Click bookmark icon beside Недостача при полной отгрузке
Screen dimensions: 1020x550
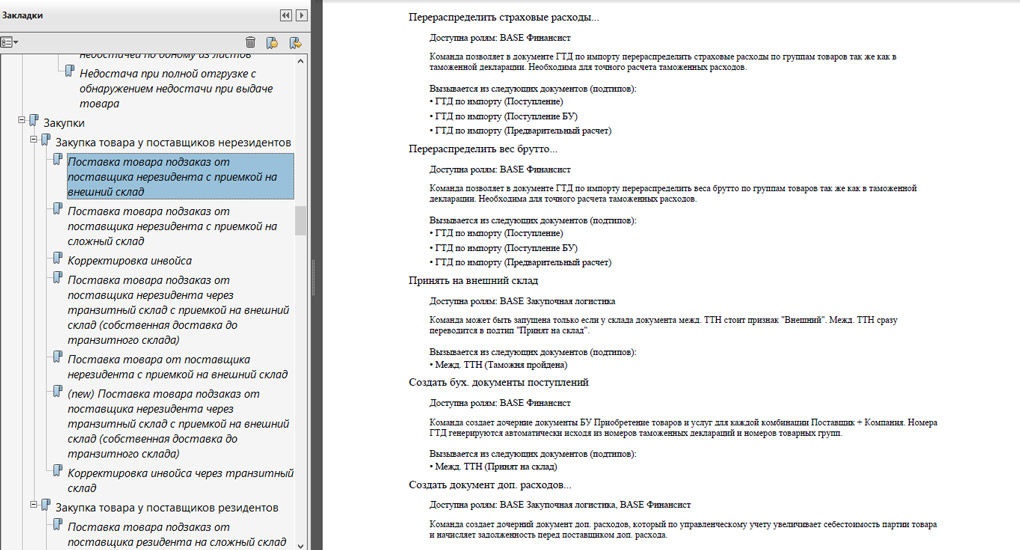point(70,71)
